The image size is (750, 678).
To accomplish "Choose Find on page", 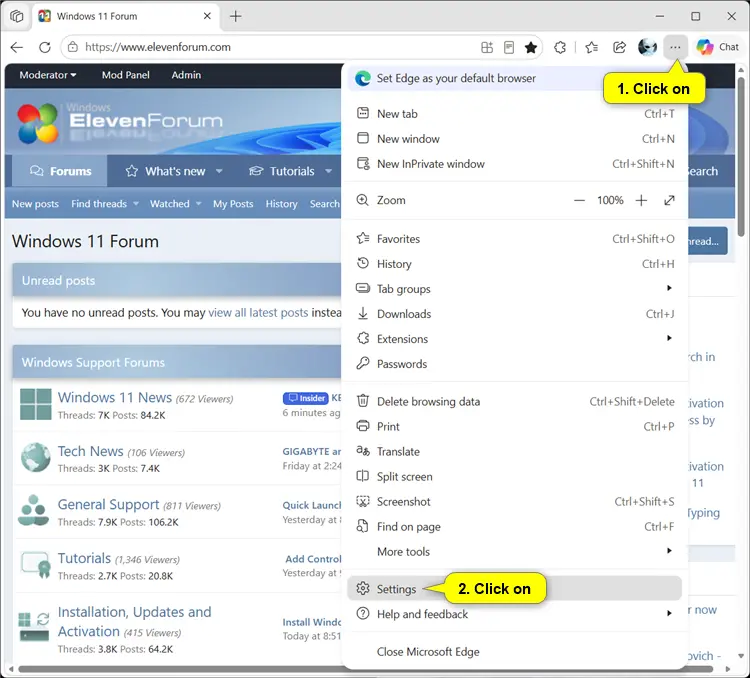I will [516, 527].
